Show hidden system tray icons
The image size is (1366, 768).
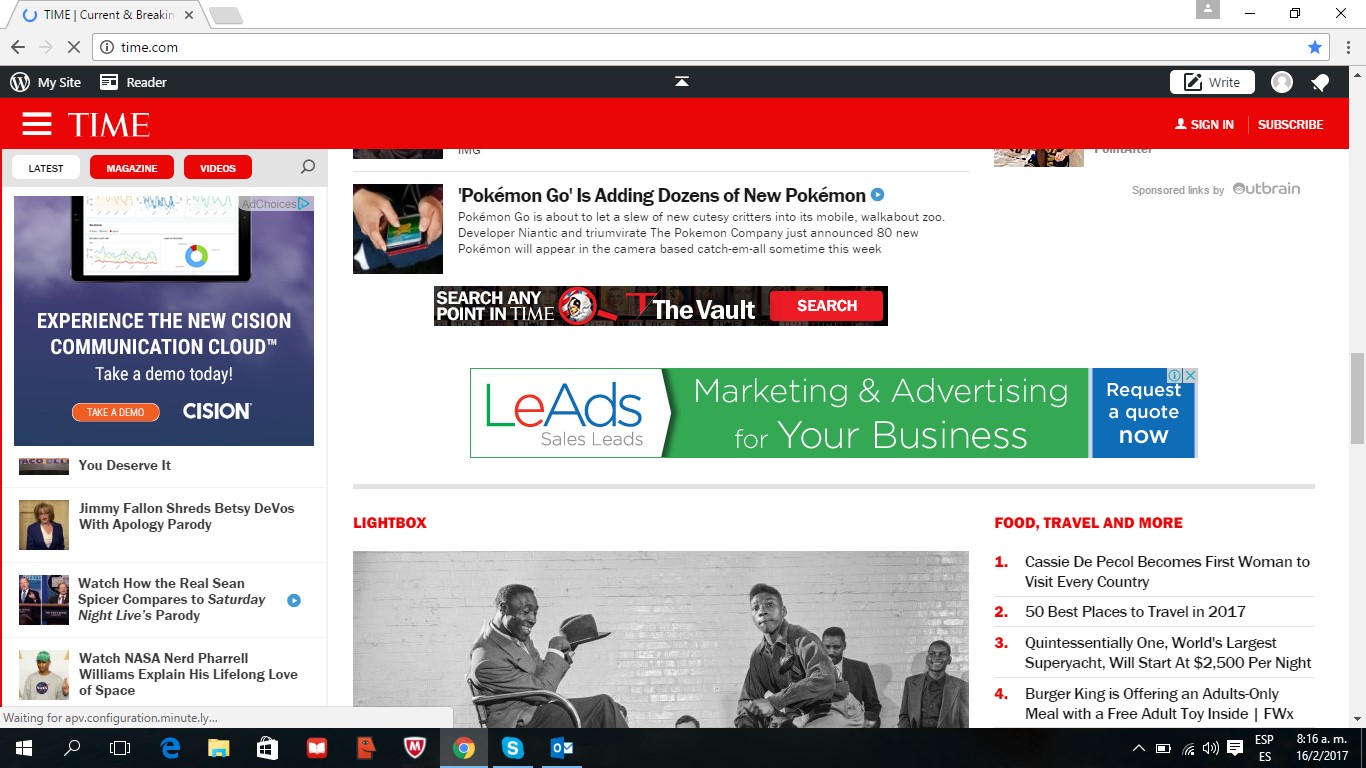tap(1138, 748)
